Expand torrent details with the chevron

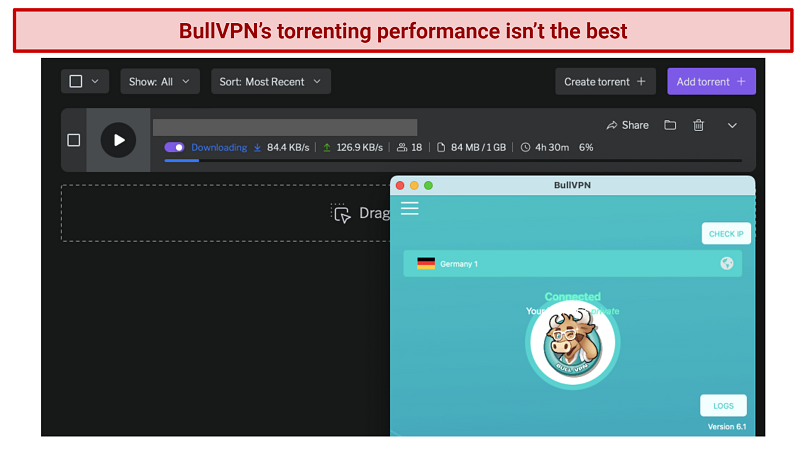(732, 125)
